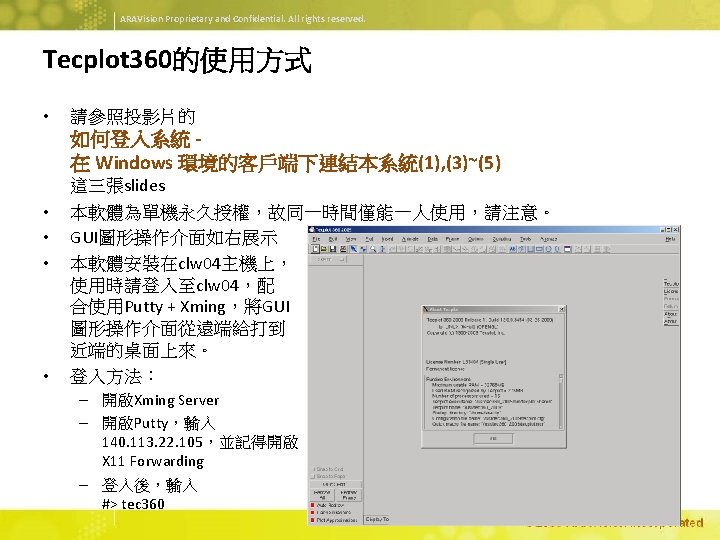Click OK in the About Tecplot dialog
The image size is (720, 540).
pyautogui.click(x=493, y=439)
